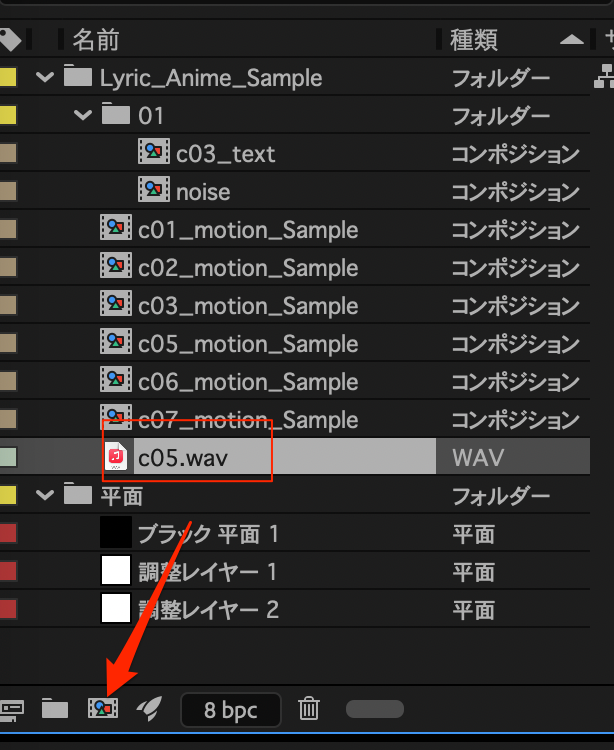The height and width of the screenshot is (750, 614).
Task: Open project flowchart icon at top right
Action: click(x=604, y=77)
